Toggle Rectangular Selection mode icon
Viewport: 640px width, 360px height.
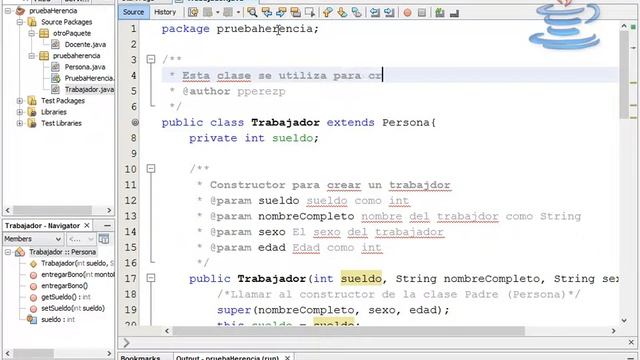(310, 12)
